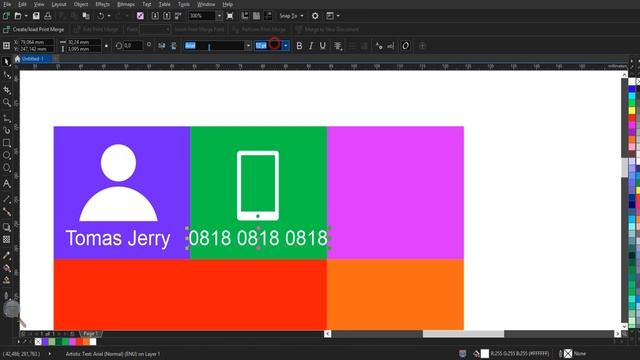Viewport: 640px width, 360px height.
Task: Click the Import icon
Action: tap(155, 16)
